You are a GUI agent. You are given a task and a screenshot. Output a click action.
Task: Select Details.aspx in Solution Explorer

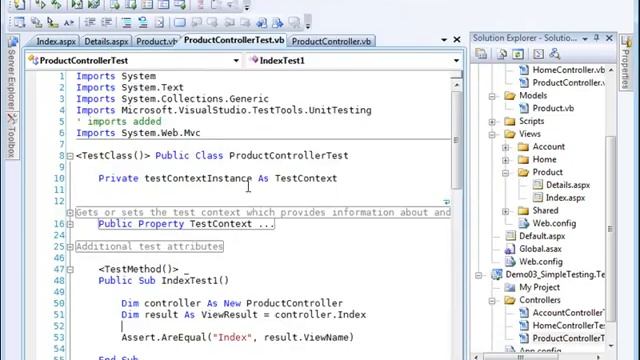click(568, 185)
